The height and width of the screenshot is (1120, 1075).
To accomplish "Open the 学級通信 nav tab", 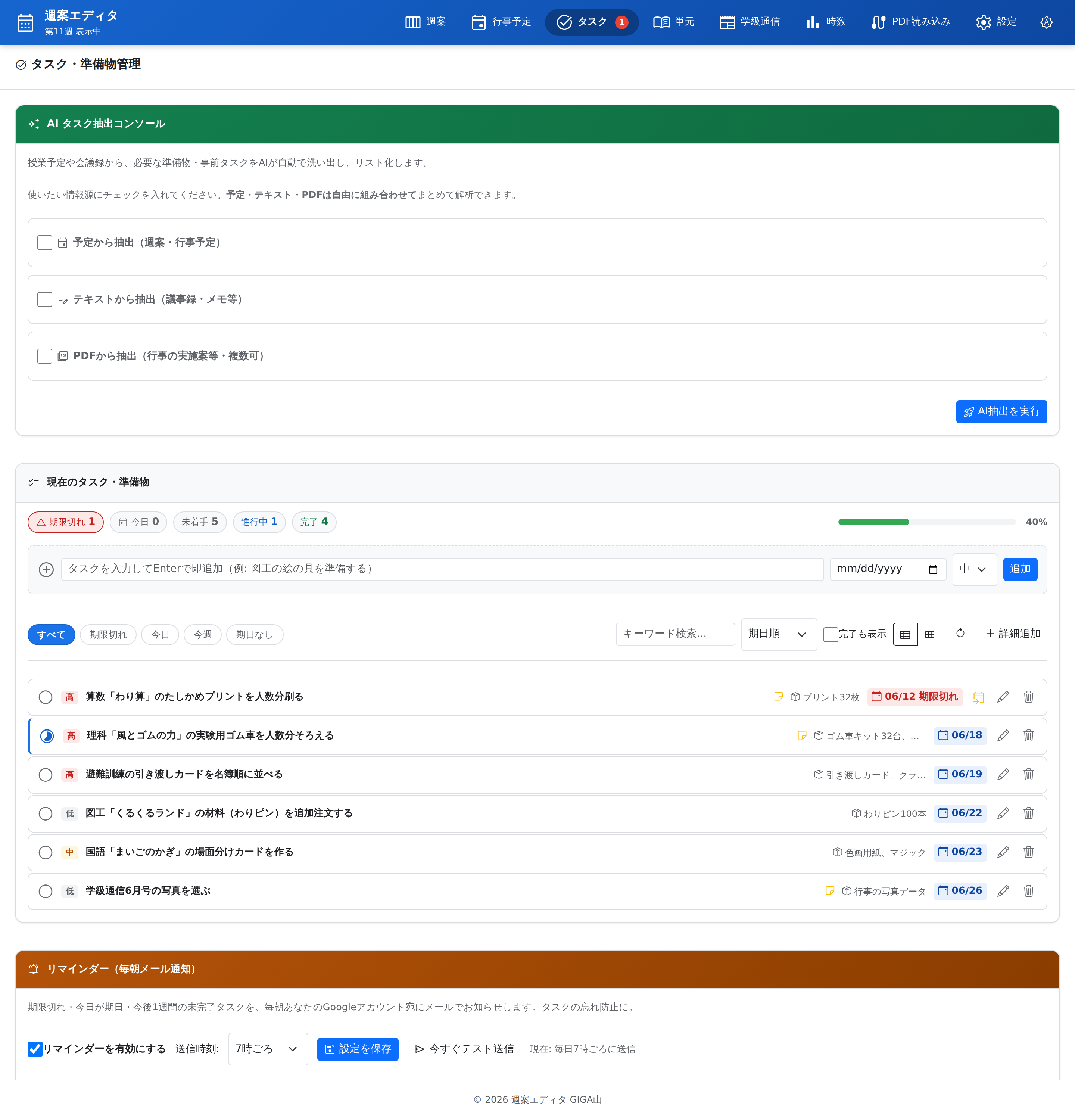I will point(750,22).
